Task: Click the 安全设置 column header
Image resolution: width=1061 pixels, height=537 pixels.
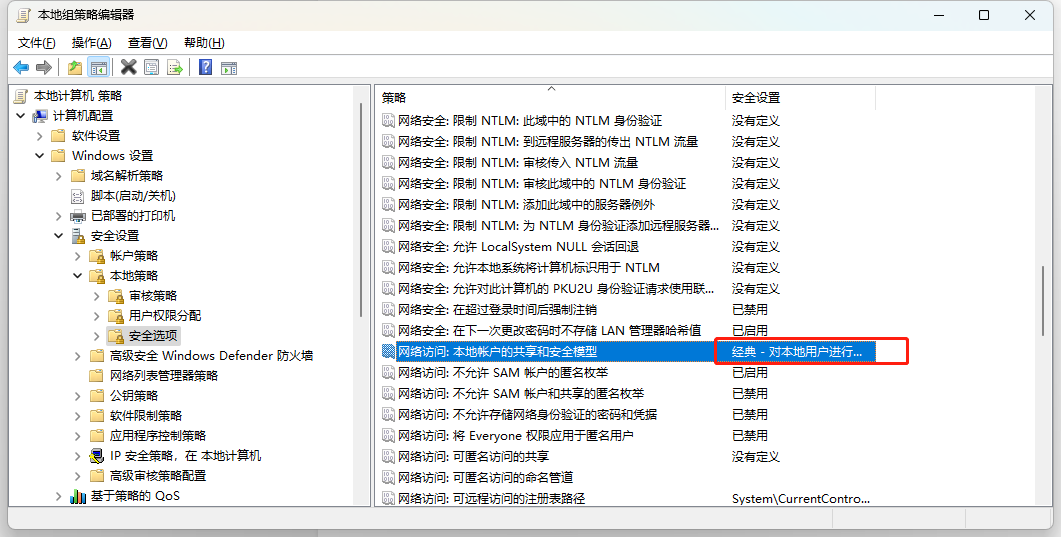Action: click(800, 98)
